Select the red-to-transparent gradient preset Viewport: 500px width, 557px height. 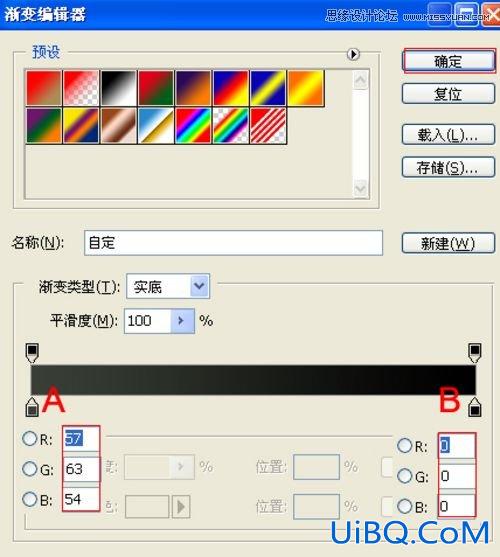pyautogui.click(x=81, y=88)
